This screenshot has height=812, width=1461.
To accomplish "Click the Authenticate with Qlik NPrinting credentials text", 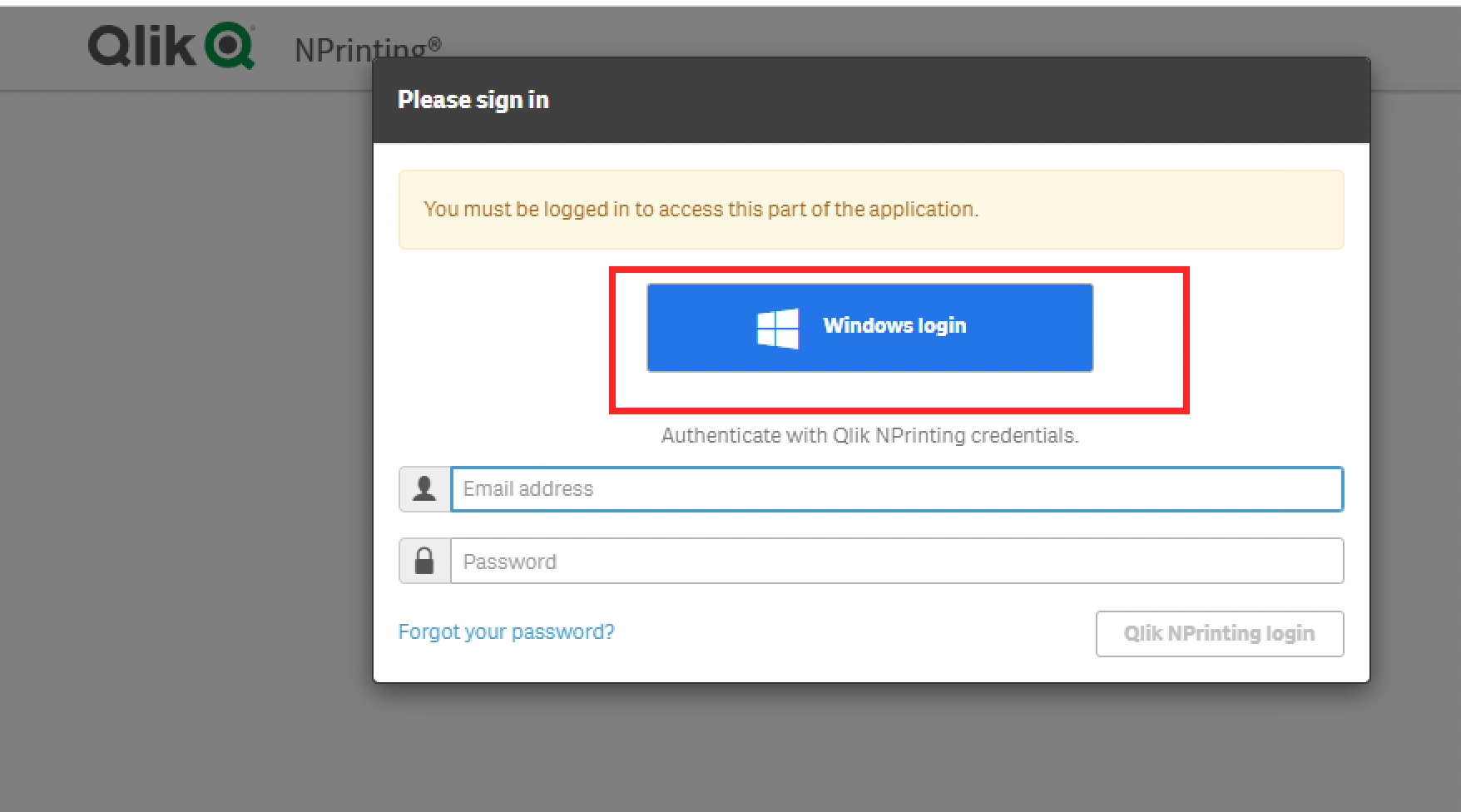I will pos(869,436).
